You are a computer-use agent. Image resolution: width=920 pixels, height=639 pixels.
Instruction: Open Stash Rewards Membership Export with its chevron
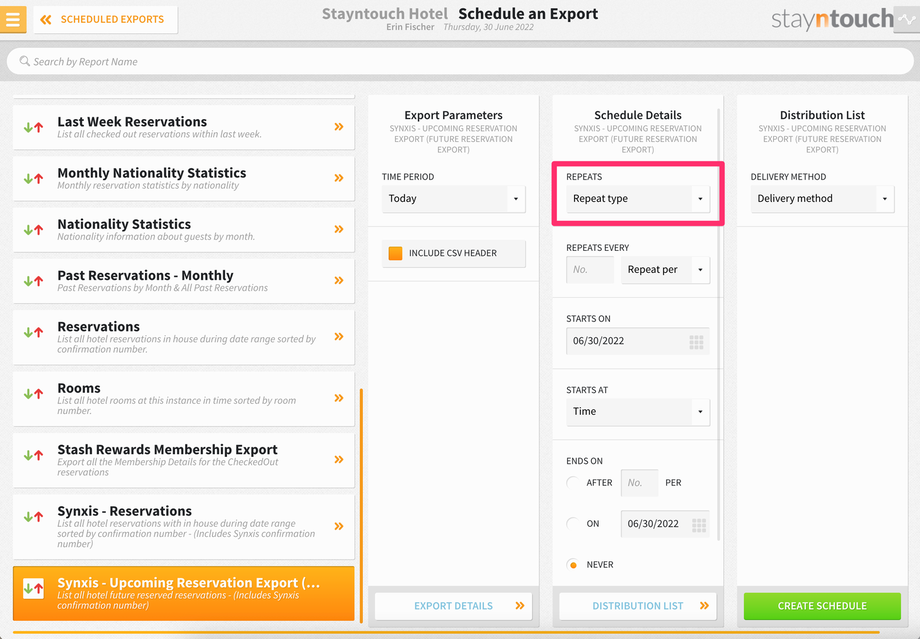coord(339,459)
